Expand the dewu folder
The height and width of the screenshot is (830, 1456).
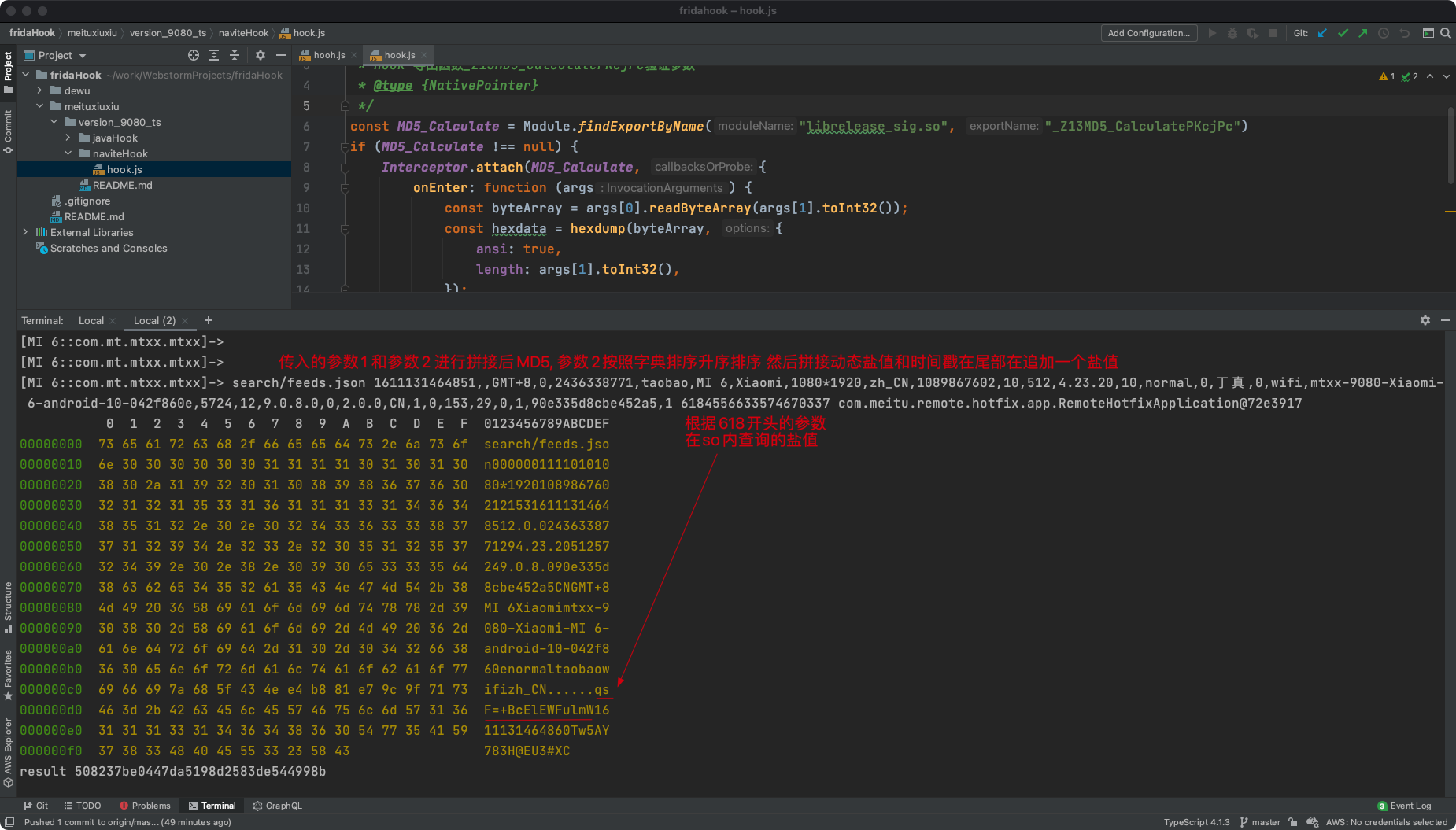point(40,90)
